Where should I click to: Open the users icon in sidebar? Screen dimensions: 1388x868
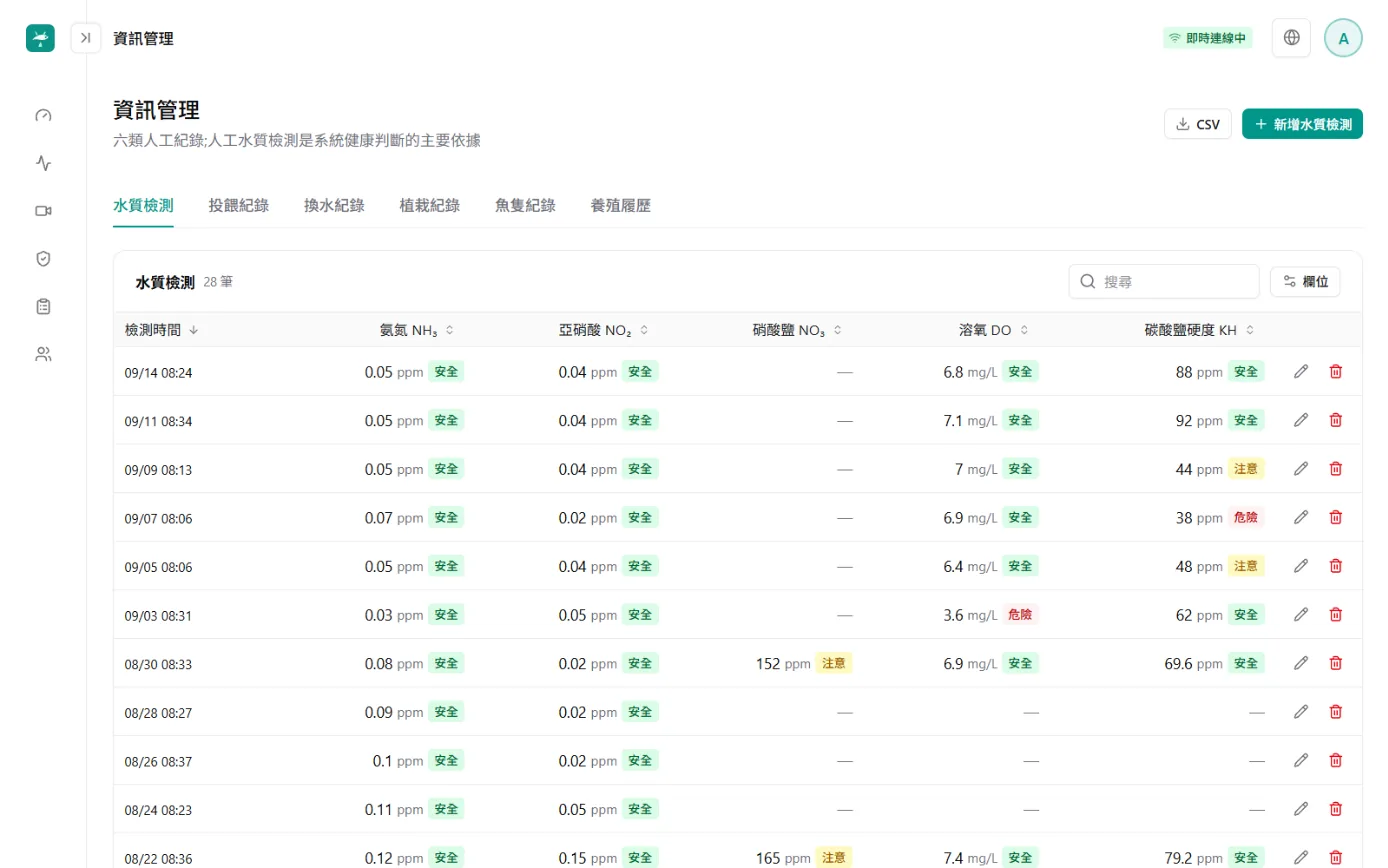[43, 354]
